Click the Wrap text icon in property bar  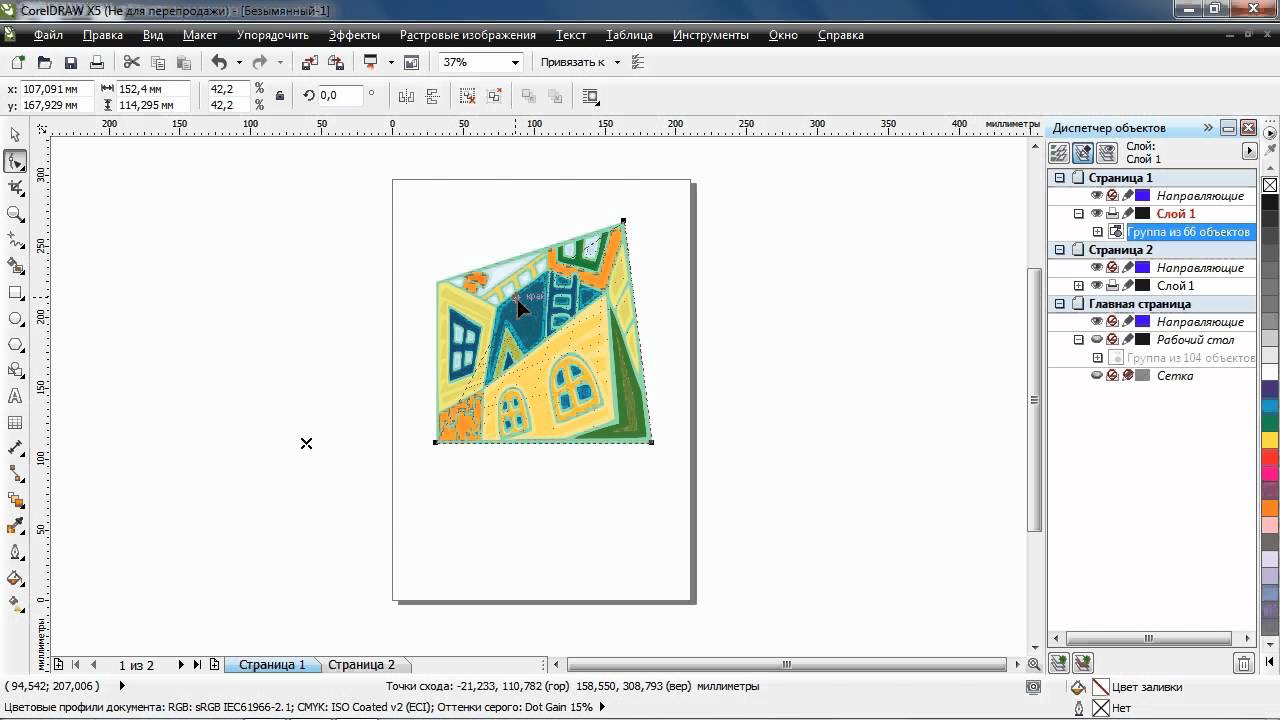591,96
